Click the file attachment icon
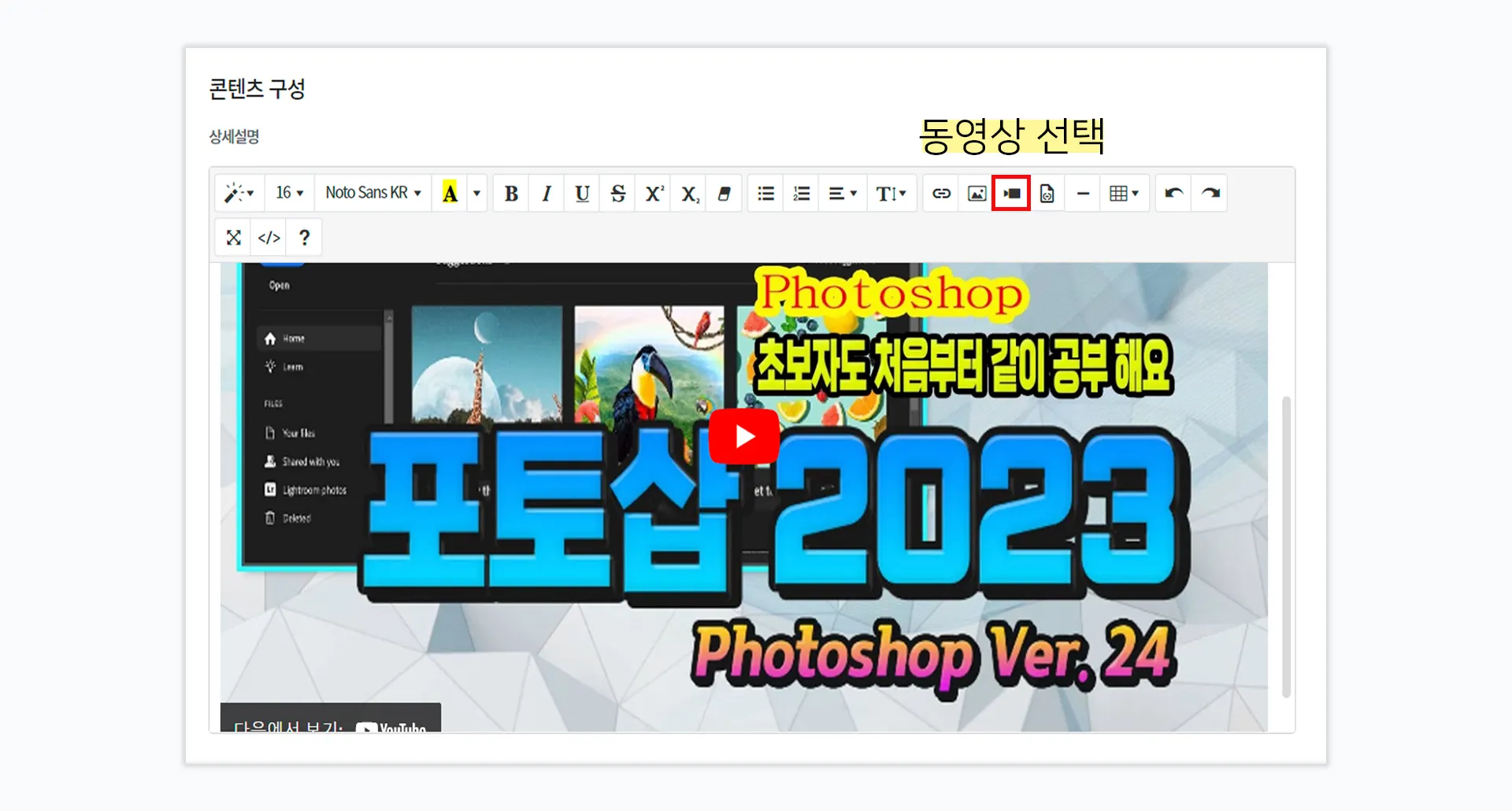Viewport: 1512px width, 811px height. [1047, 193]
